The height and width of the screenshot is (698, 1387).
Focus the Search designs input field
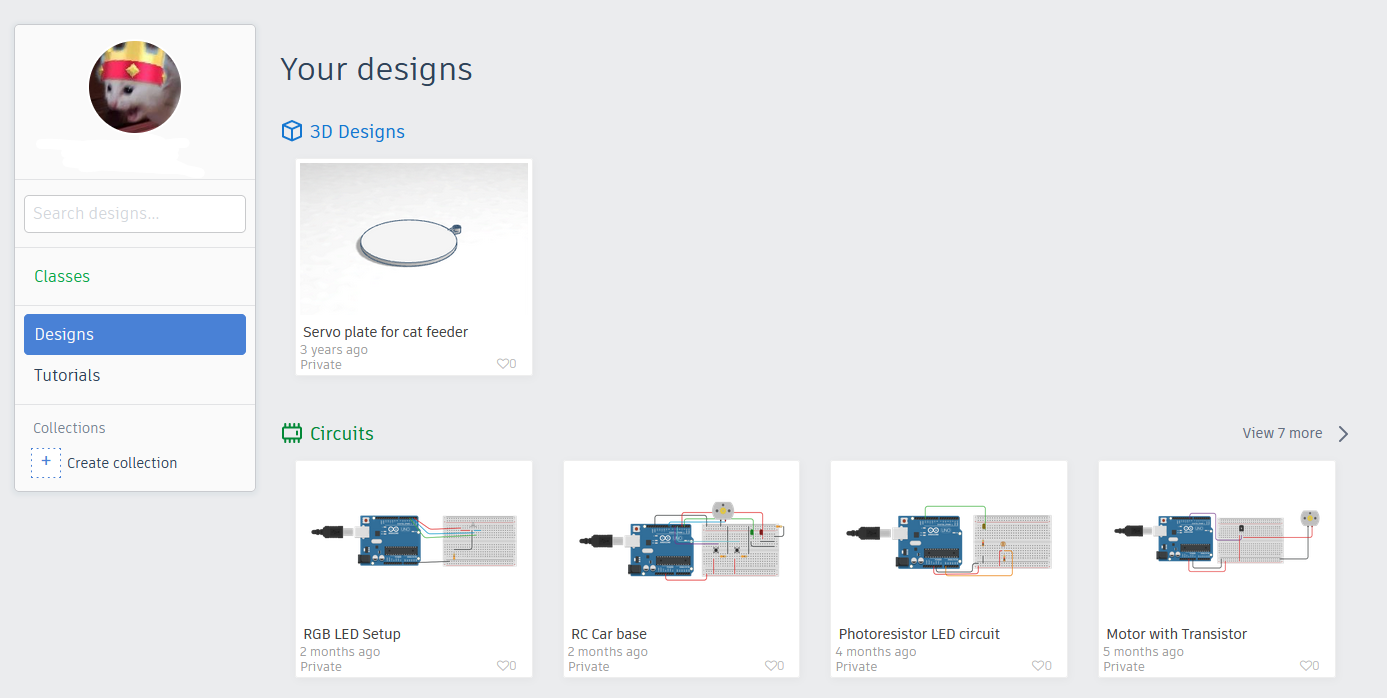pos(135,214)
